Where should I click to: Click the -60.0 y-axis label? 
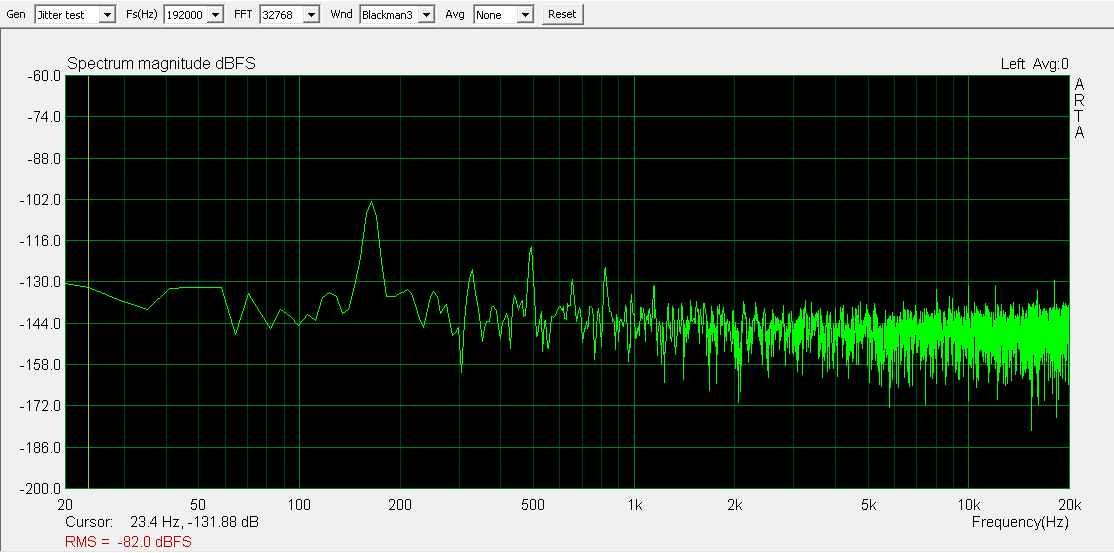(45, 76)
